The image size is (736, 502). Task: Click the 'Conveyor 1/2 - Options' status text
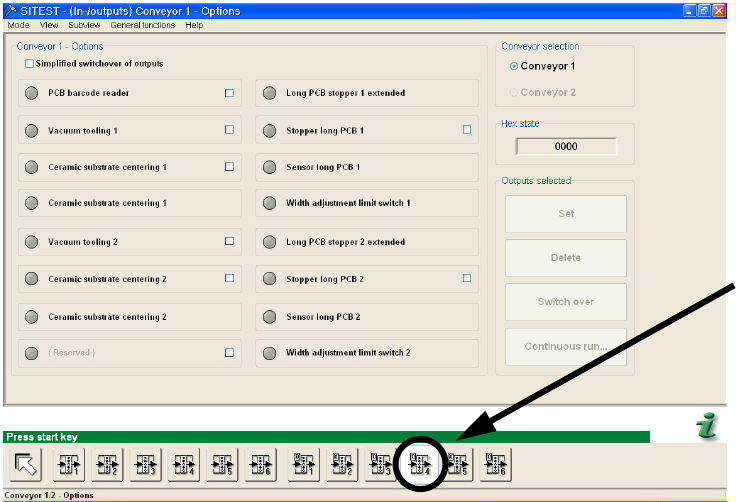(49, 495)
